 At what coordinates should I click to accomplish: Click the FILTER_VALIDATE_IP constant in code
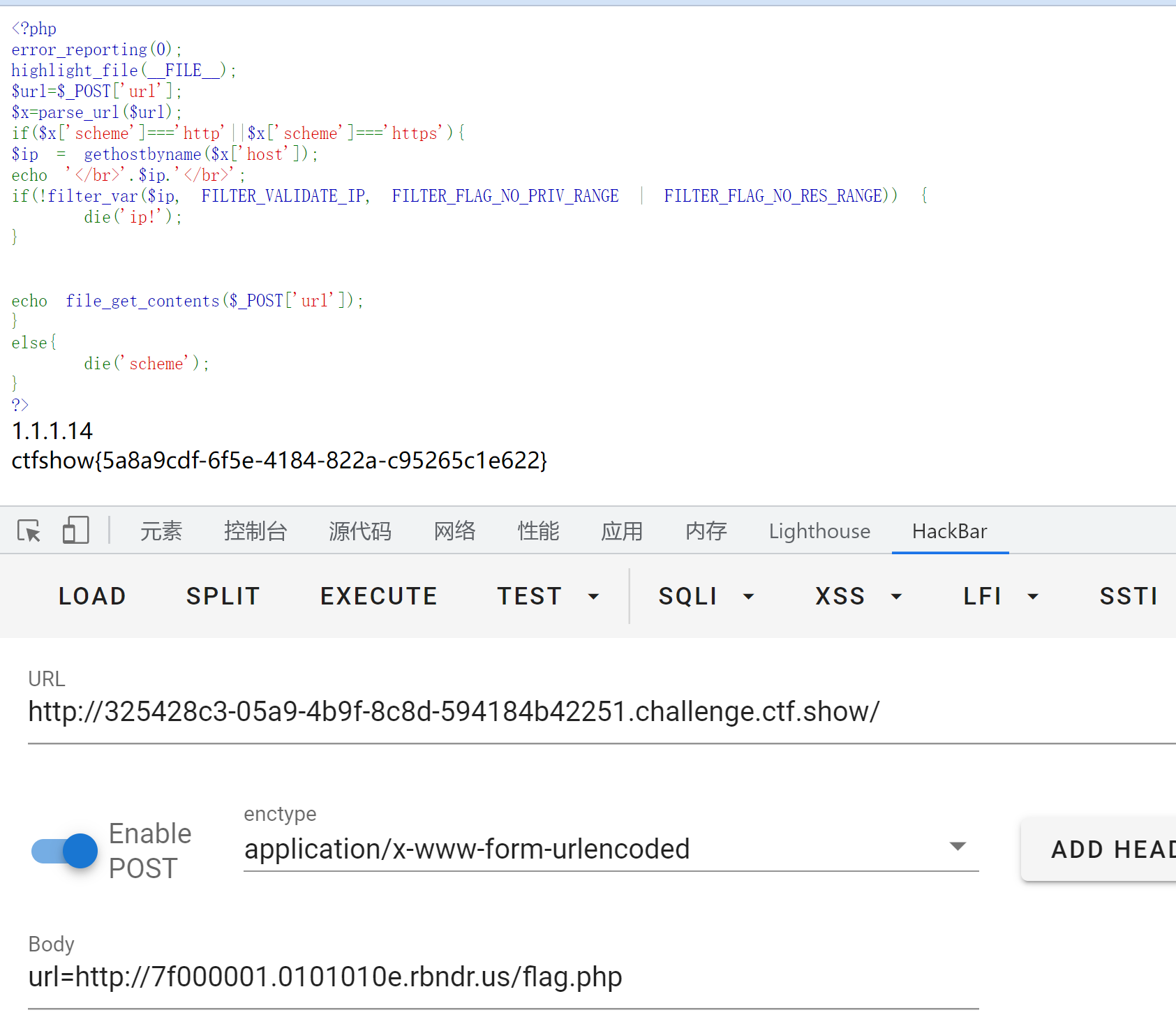(284, 196)
